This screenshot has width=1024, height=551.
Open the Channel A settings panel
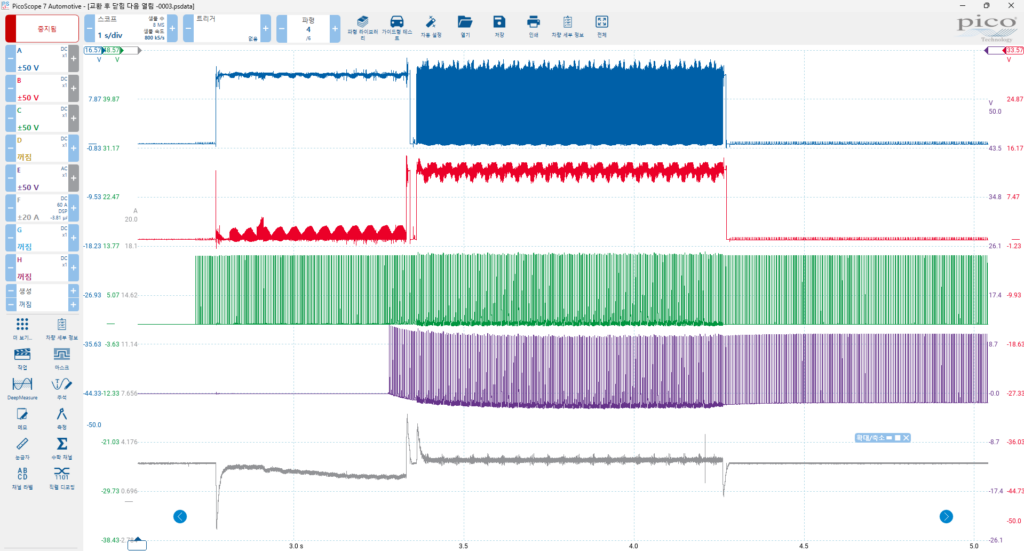click(x=40, y=59)
